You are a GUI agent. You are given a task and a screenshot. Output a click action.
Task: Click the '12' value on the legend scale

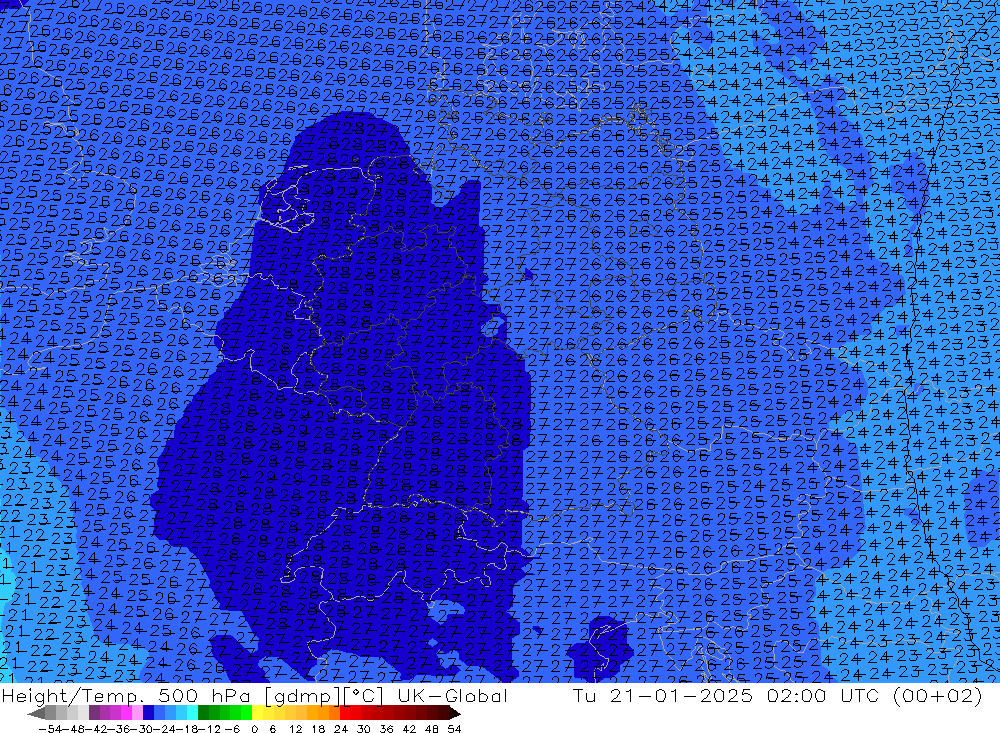(x=295, y=729)
